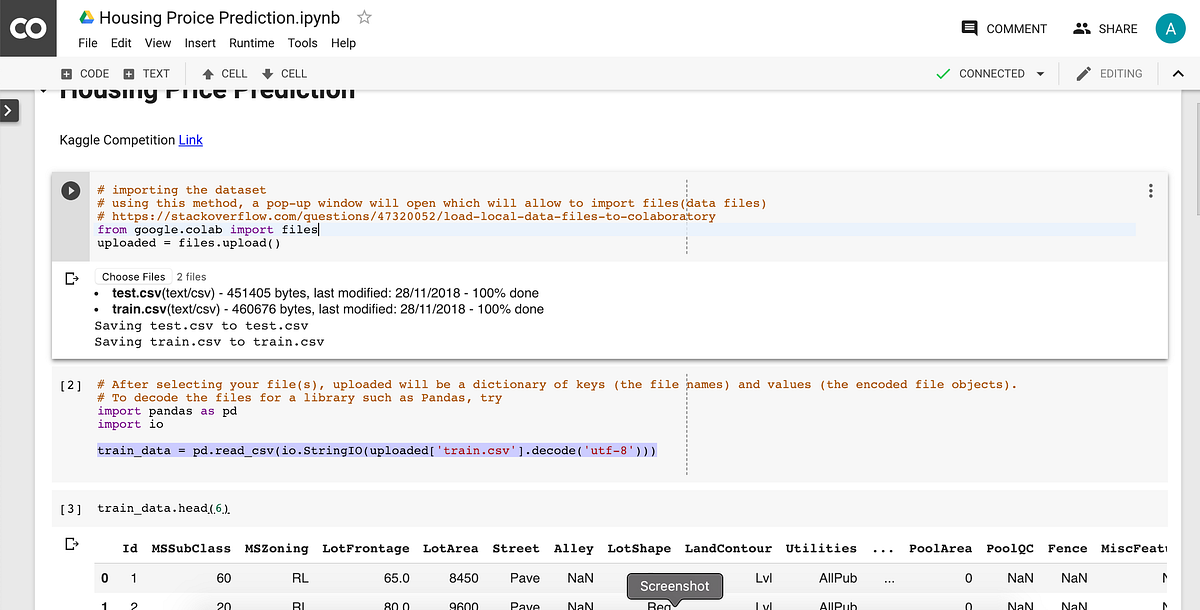Click the output clear icon of upload cell
The height and width of the screenshot is (610, 1200).
coord(70,276)
